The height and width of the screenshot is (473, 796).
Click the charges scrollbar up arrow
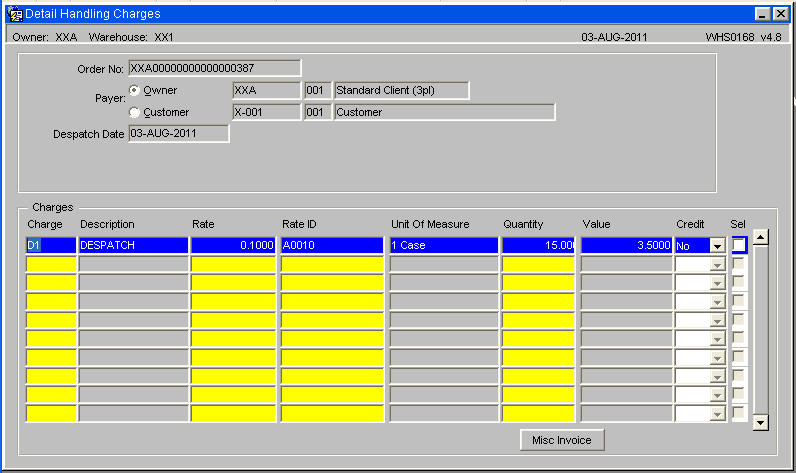(x=760, y=237)
